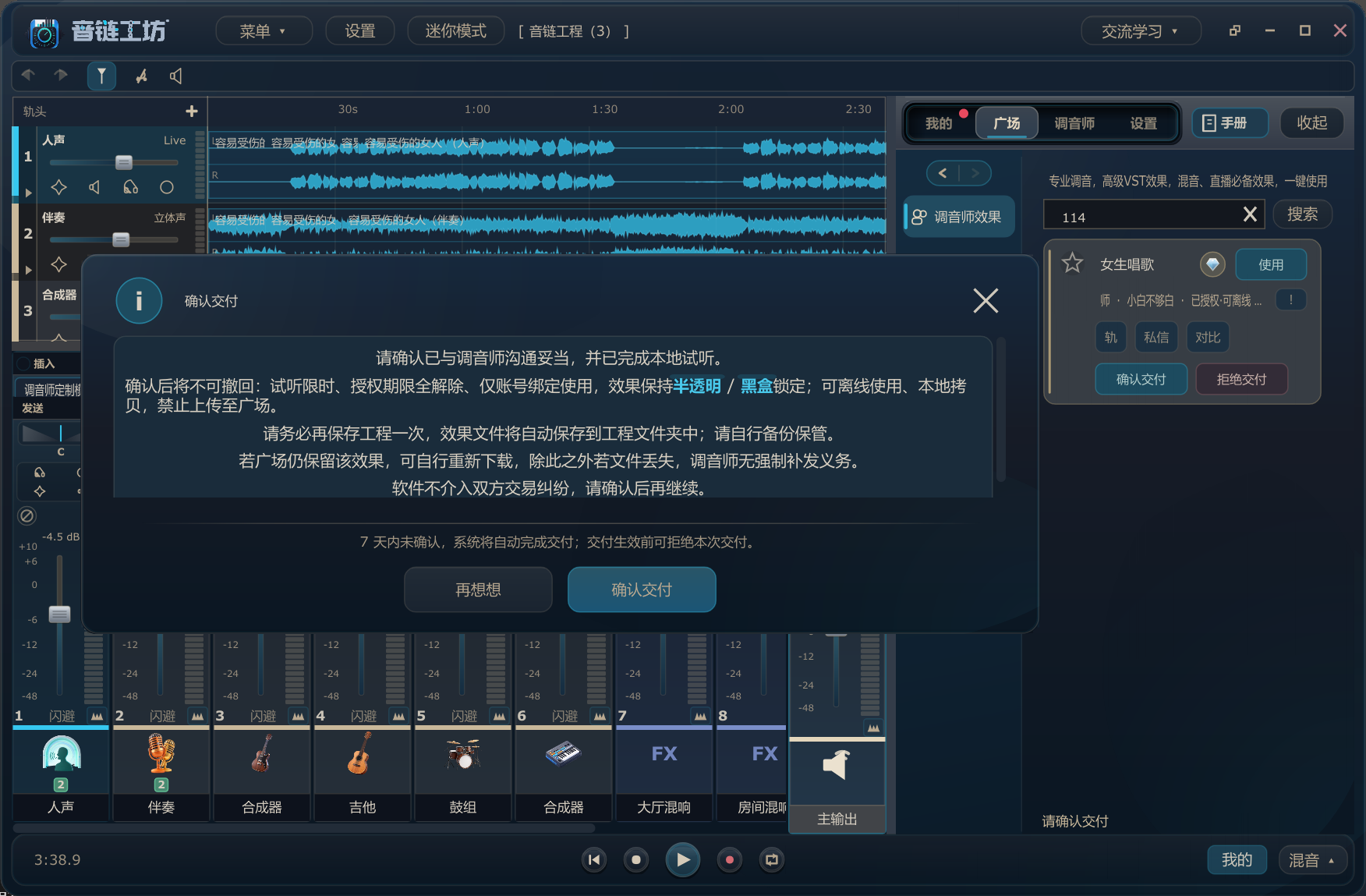Click the bypass icon above the fader

point(27,515)
